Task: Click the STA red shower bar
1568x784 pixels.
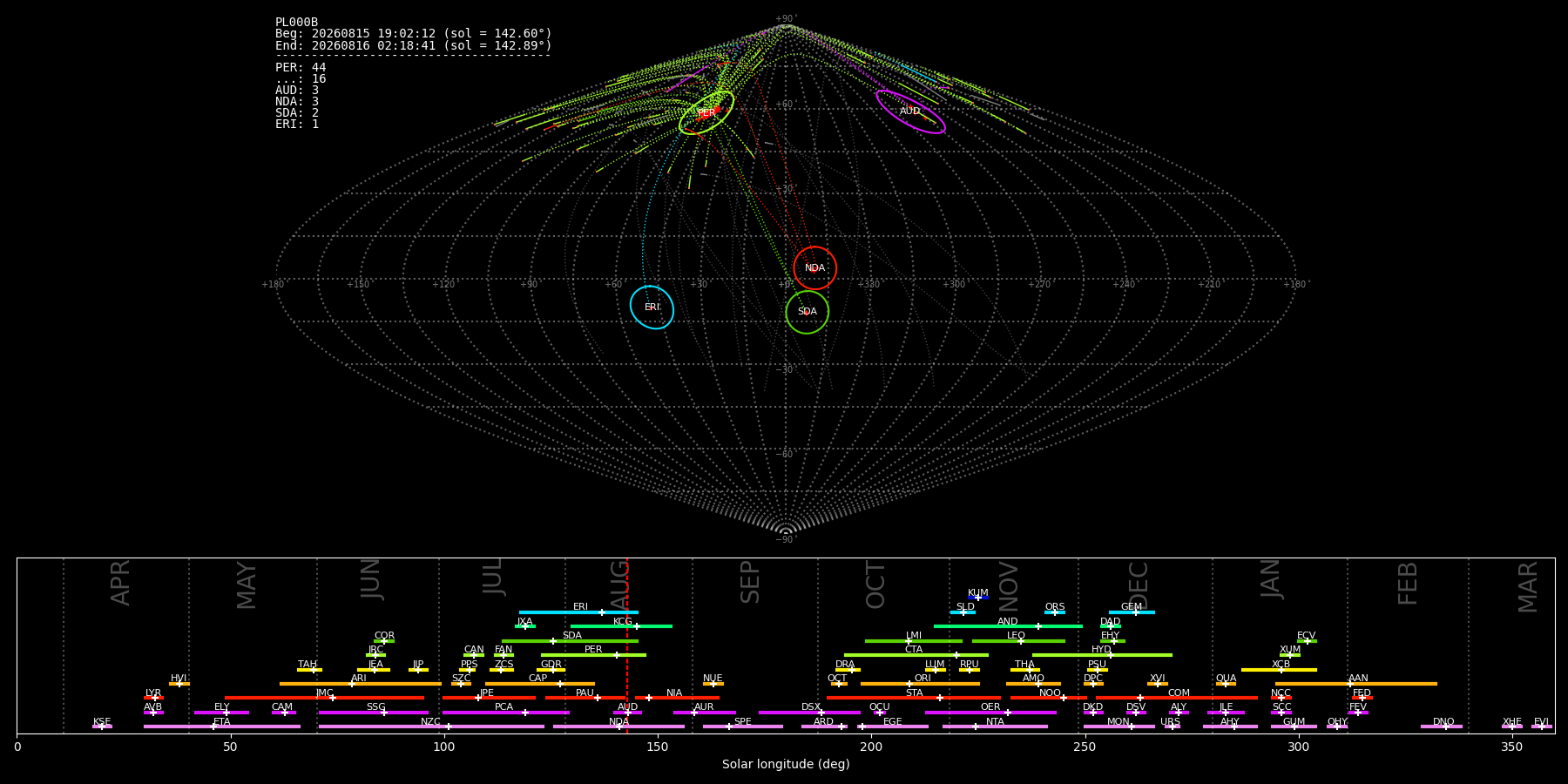Action: (914, 698)
